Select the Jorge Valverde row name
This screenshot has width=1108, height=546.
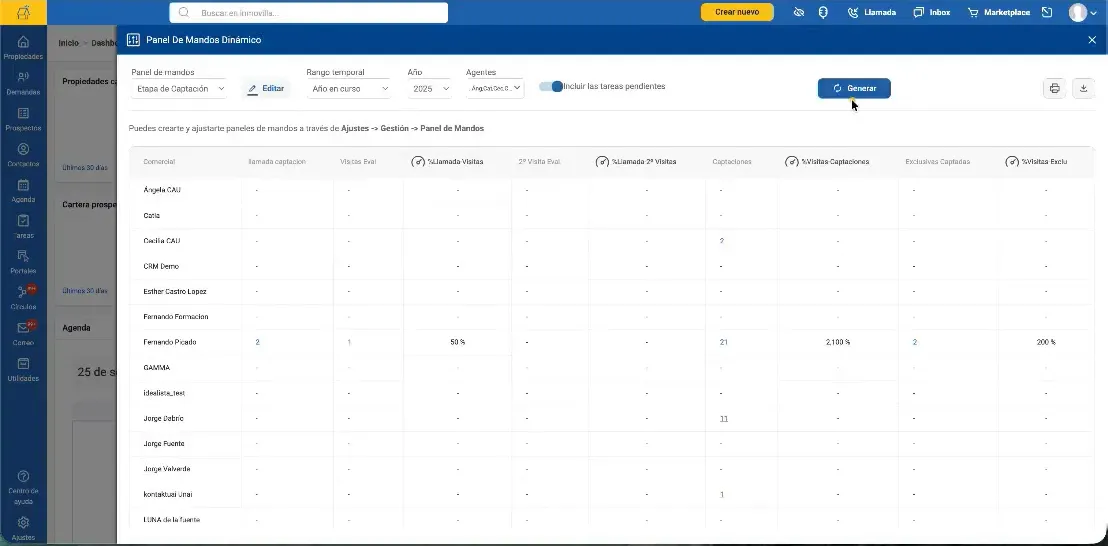[167, 469]
